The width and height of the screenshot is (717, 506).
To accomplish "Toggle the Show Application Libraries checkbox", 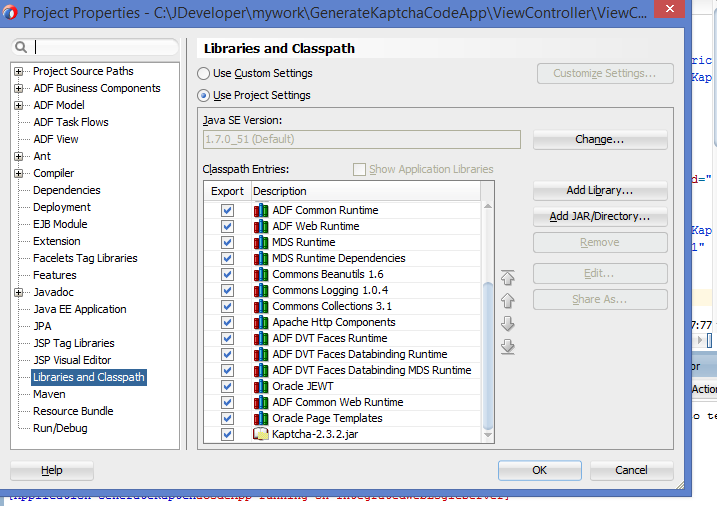I will click(359, 170).
